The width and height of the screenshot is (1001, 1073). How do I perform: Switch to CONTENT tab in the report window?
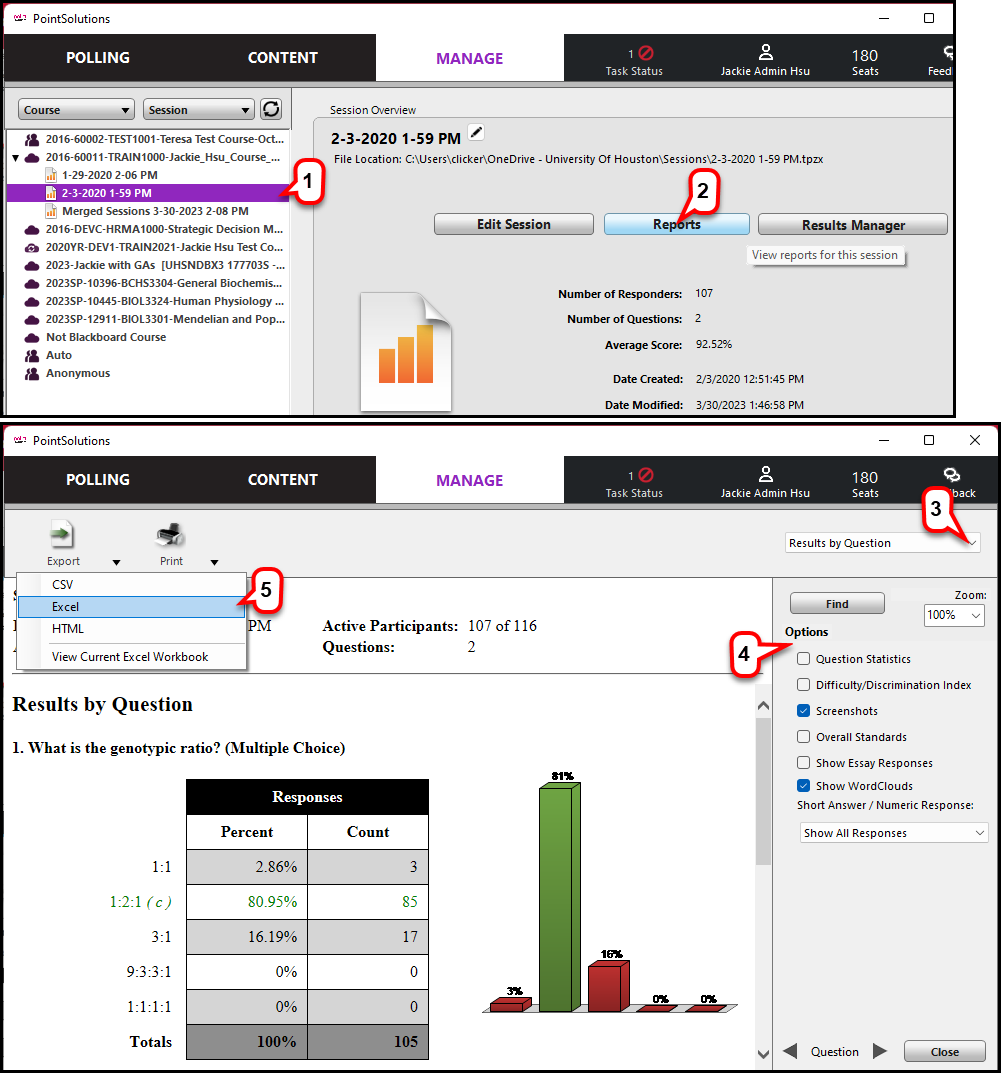283,480
